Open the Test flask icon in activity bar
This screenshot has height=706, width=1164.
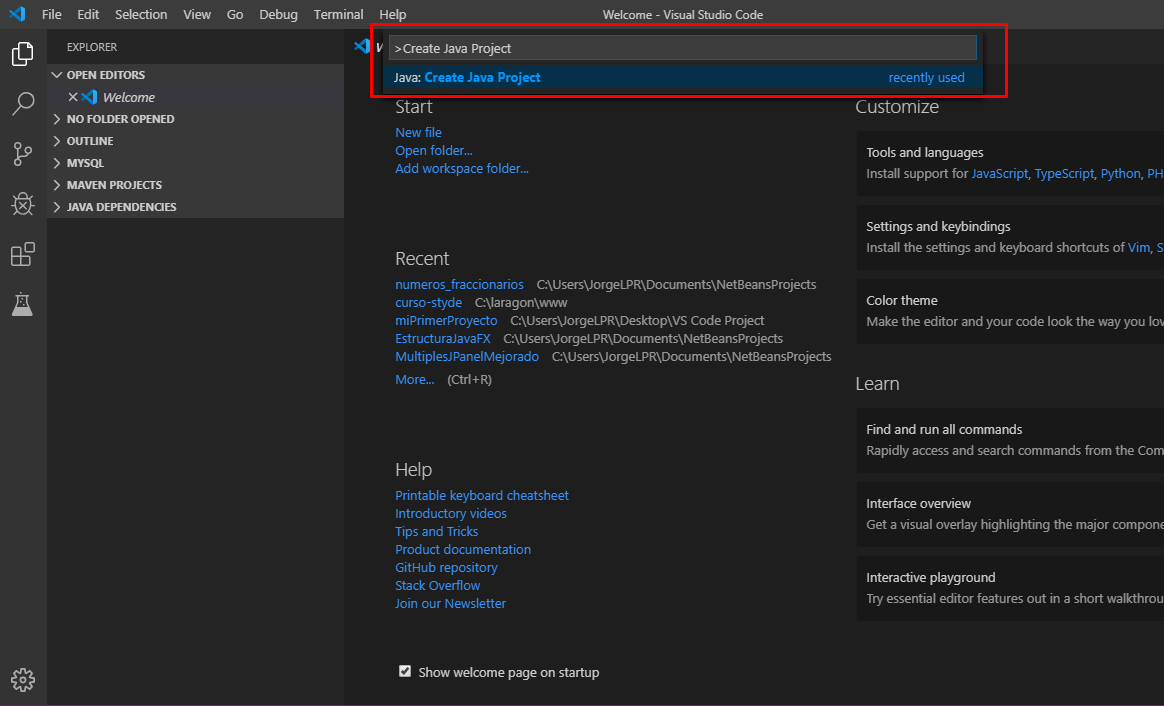point(23,304)
